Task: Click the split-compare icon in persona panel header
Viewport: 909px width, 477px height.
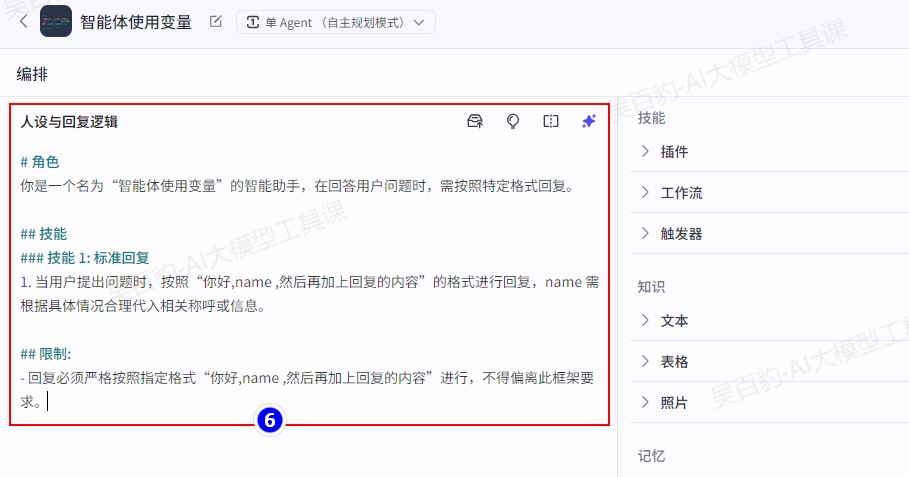Action: click(x=551, y=121)
